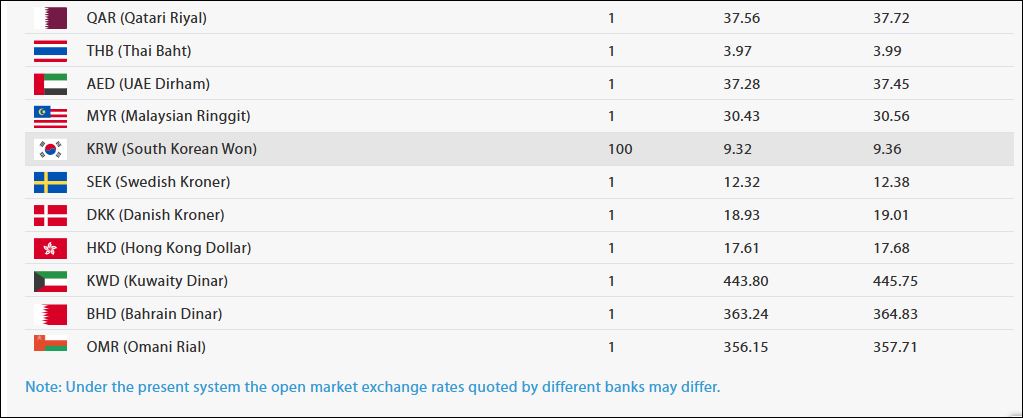Click the Bahrain flag icon
Screen dimensions: 1023x418
click(x=50, y=314)
